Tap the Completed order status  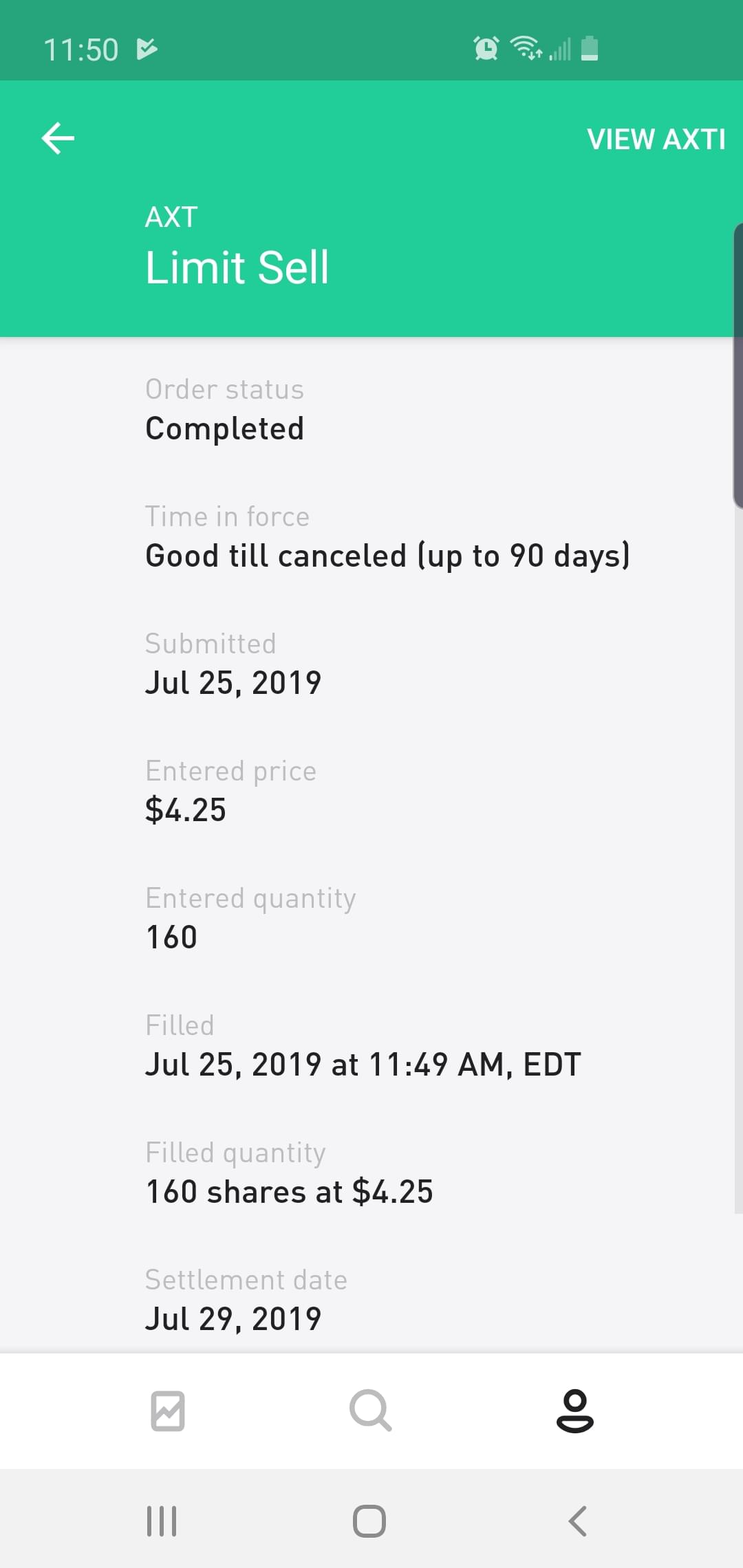coord(224,429)
